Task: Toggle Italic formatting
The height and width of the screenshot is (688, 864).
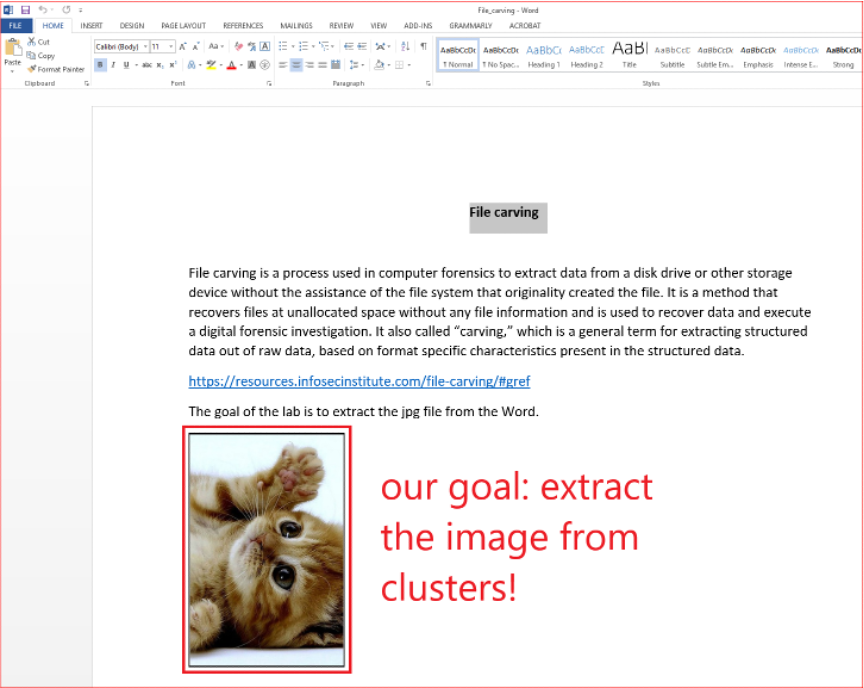Action: coord(113,65)
